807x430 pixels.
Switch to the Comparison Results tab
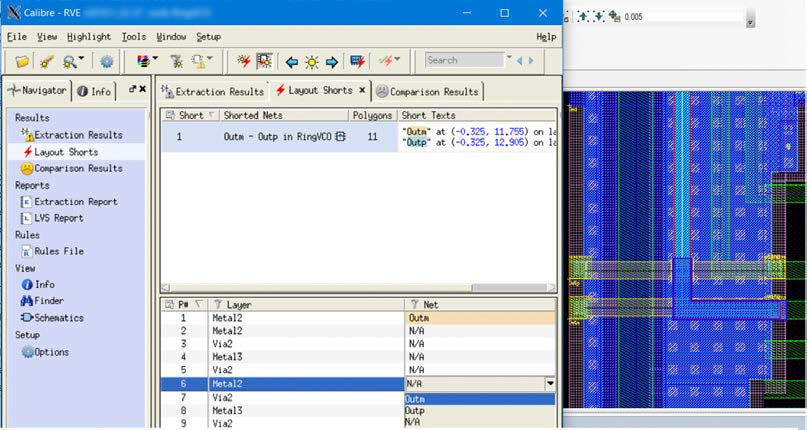[x=427, y=92]
